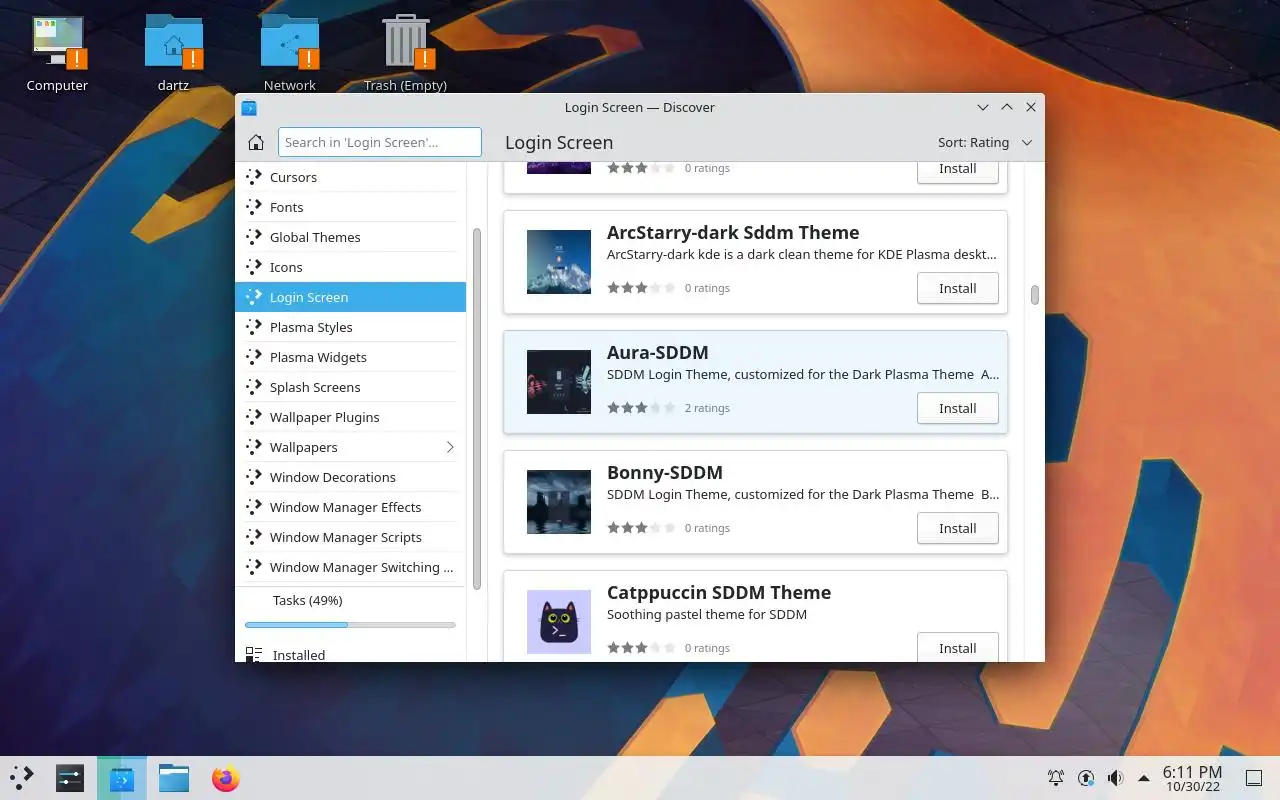Click the Wallpapers category icon
The image size is (1280, 800).
pyautogui.click(x=254, y=447)
